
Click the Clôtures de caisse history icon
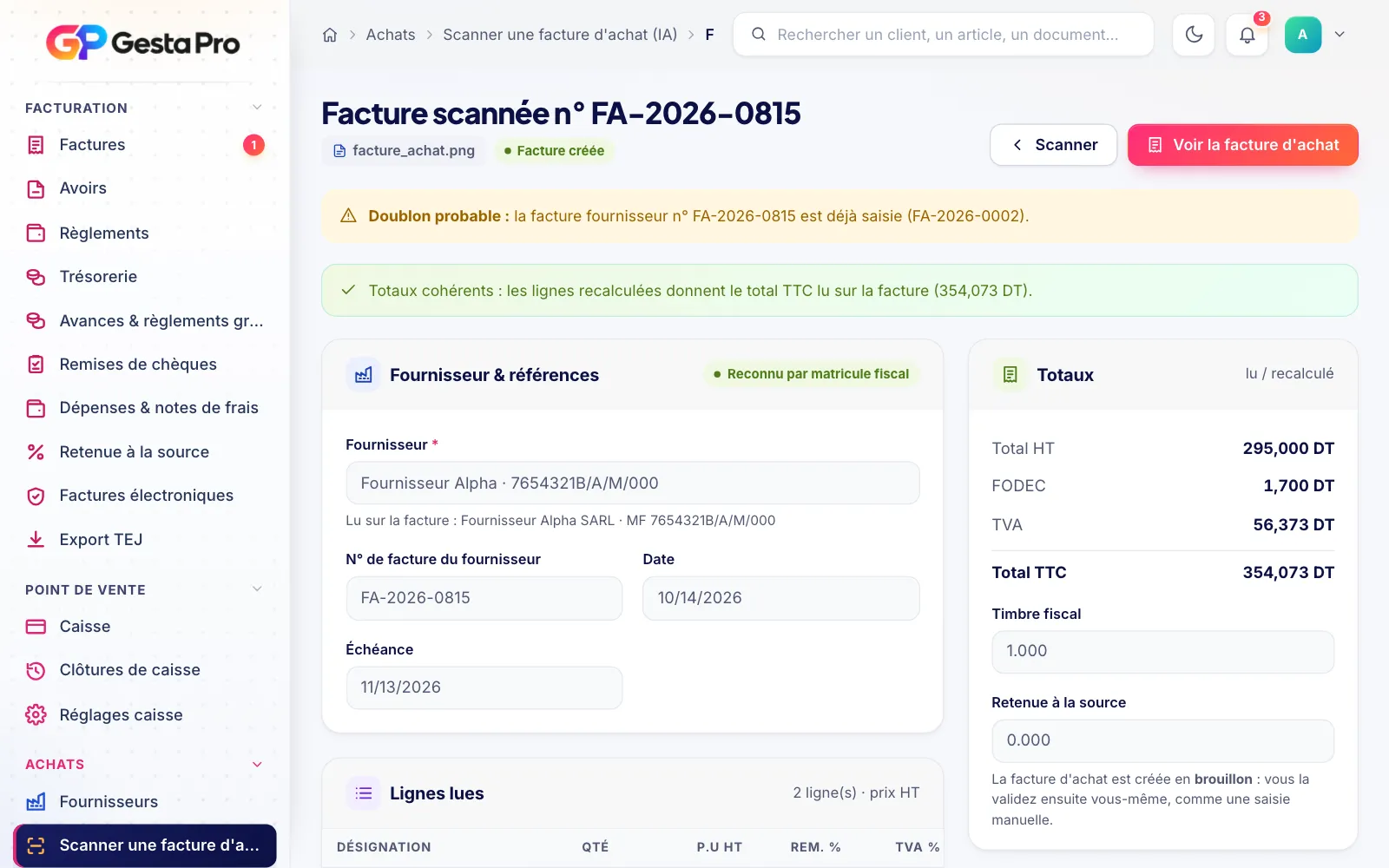coord(36,670)
